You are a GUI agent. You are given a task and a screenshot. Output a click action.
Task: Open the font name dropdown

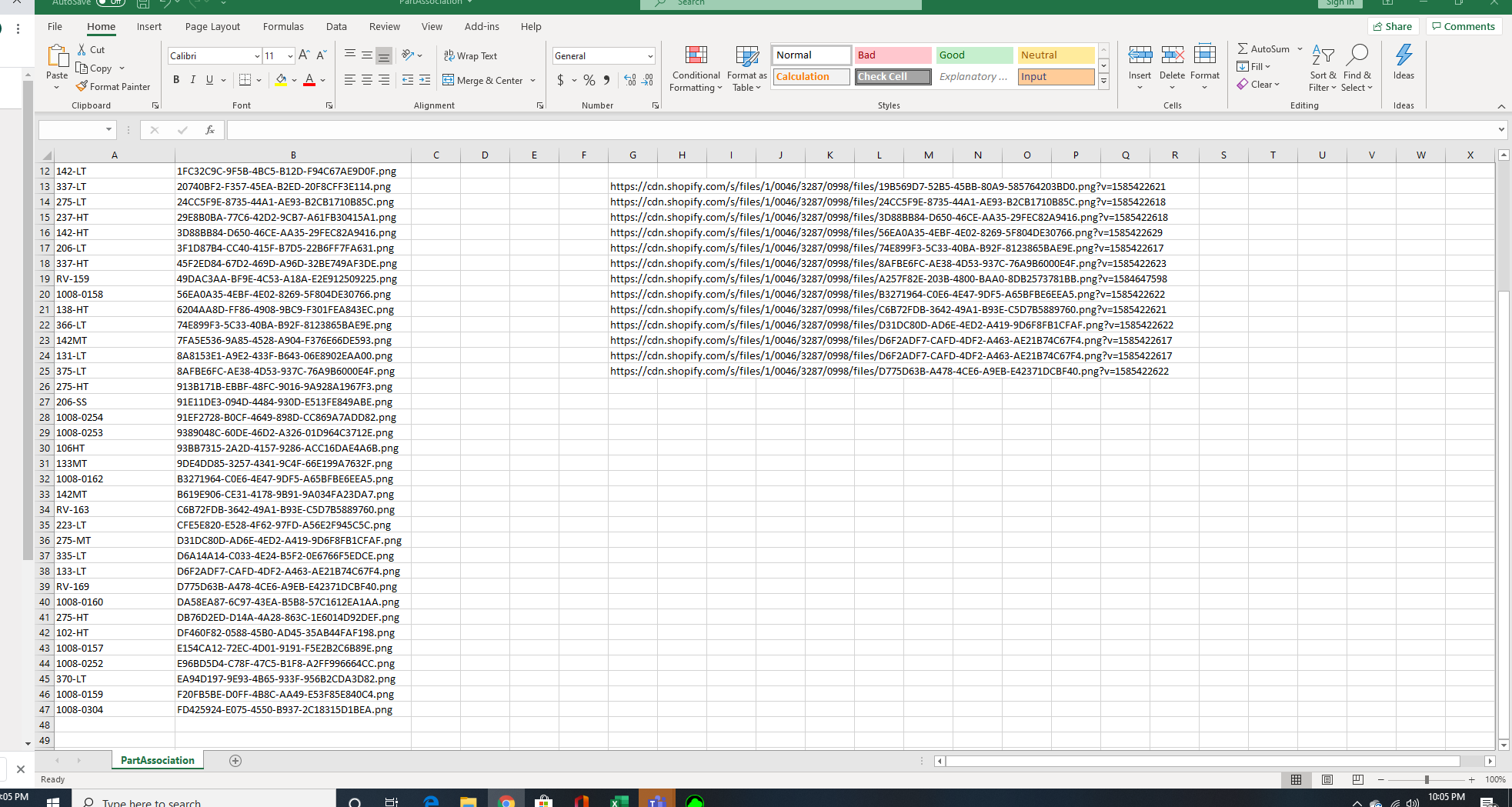click(256, 55)
